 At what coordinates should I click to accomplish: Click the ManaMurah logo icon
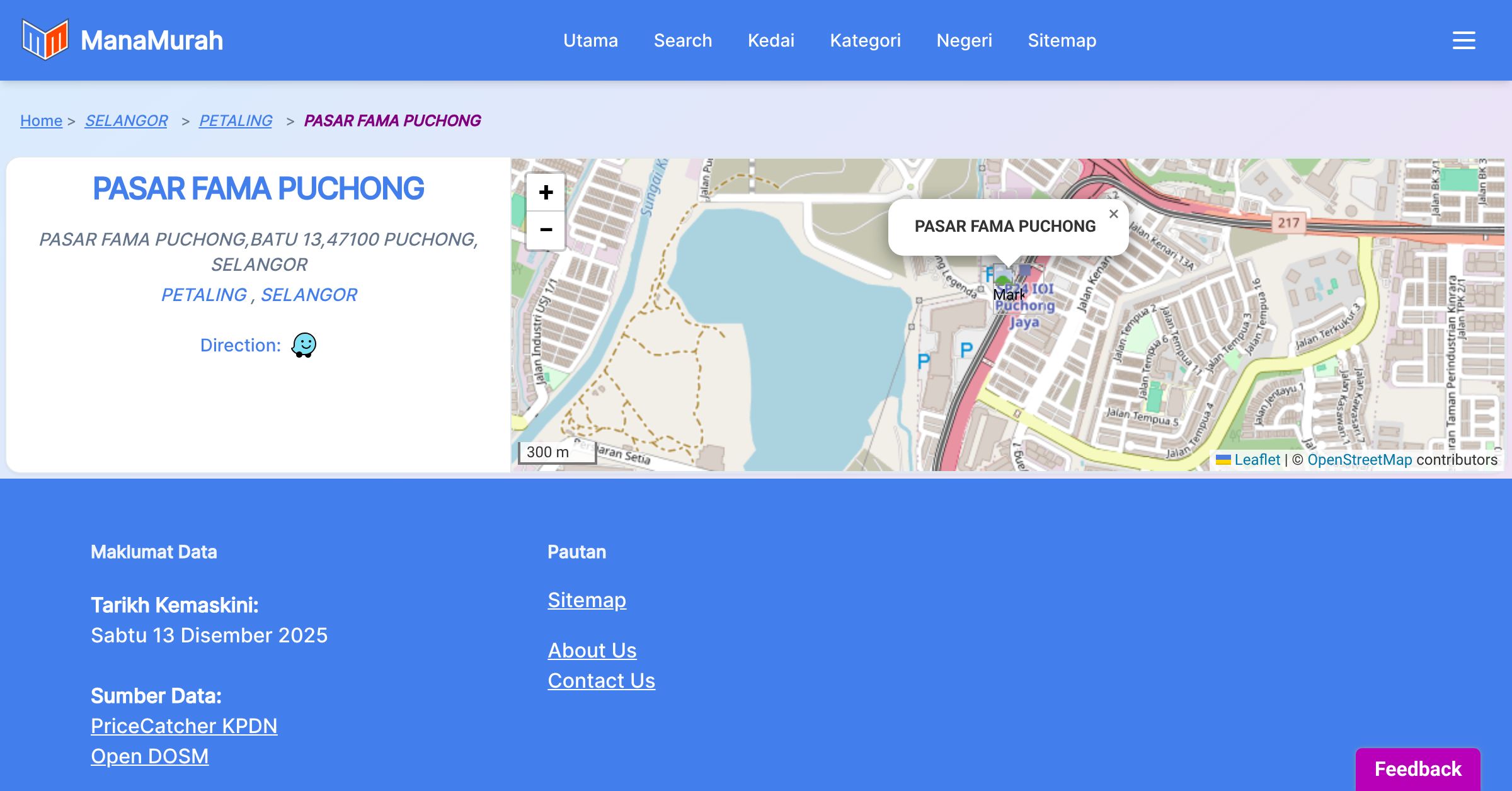pyautogui.click(x=45, y=40)
